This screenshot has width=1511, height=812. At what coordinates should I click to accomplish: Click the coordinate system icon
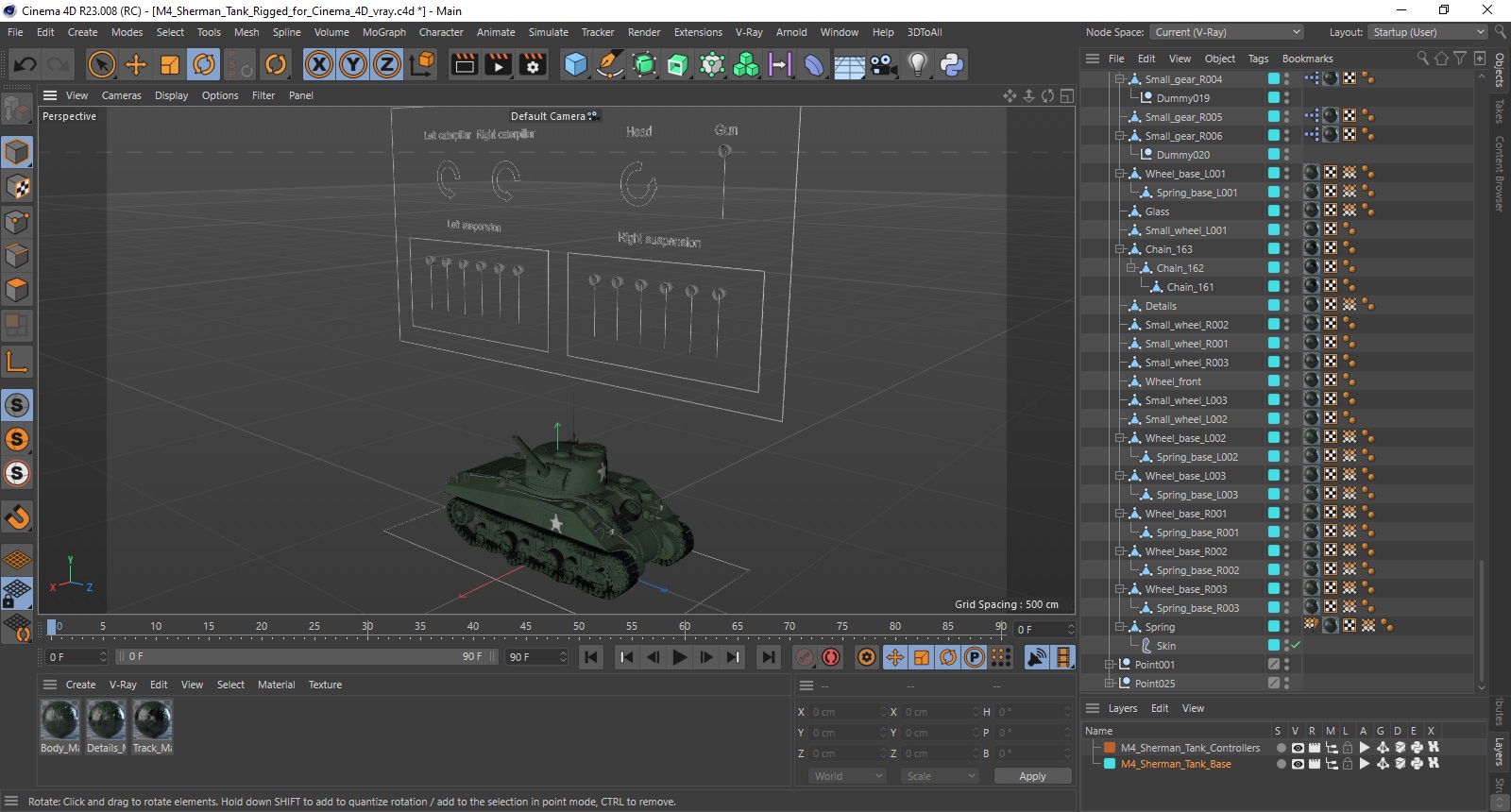coord(423,64)
